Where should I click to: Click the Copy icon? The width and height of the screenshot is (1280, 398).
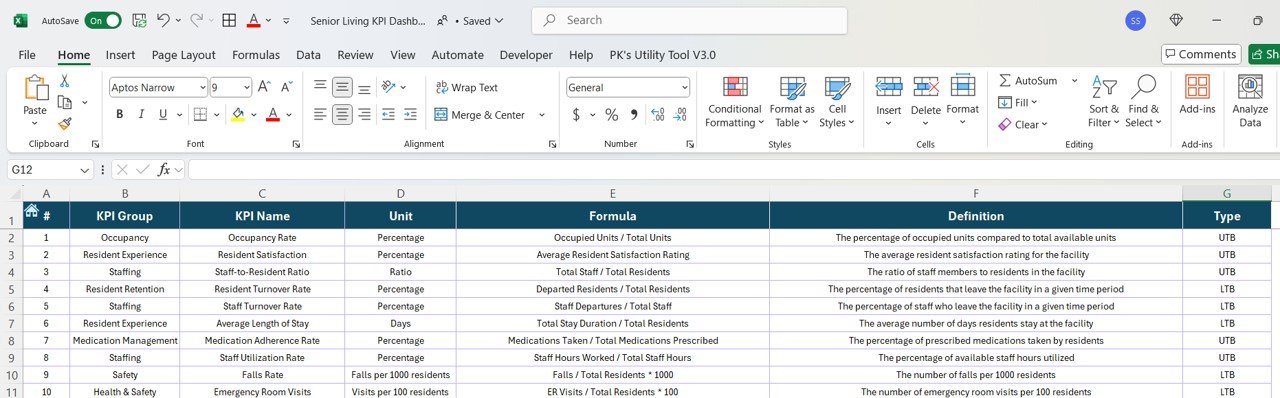65,102
